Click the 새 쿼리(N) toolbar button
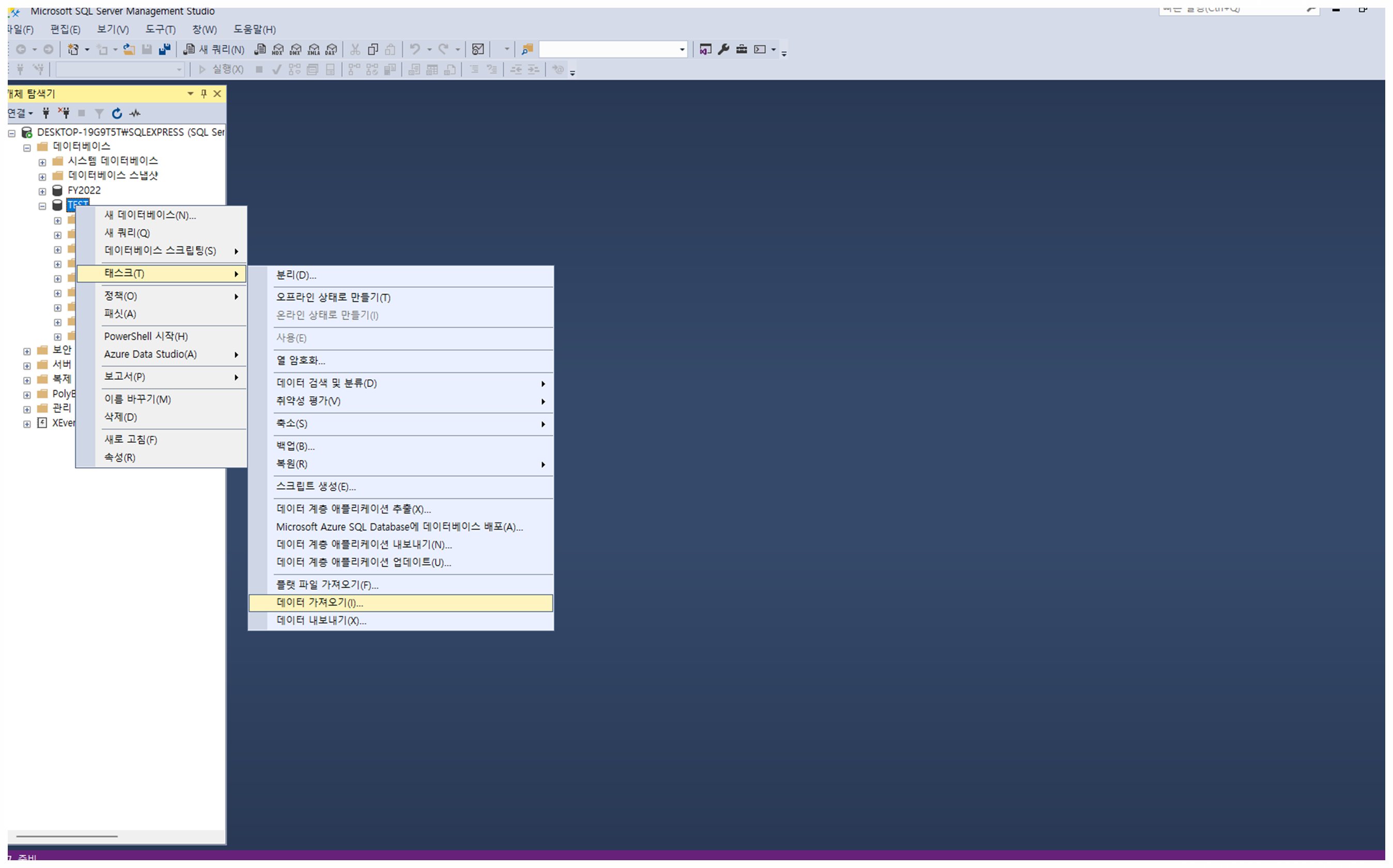Screen dimensions: 1393x868 click(214, 50)
